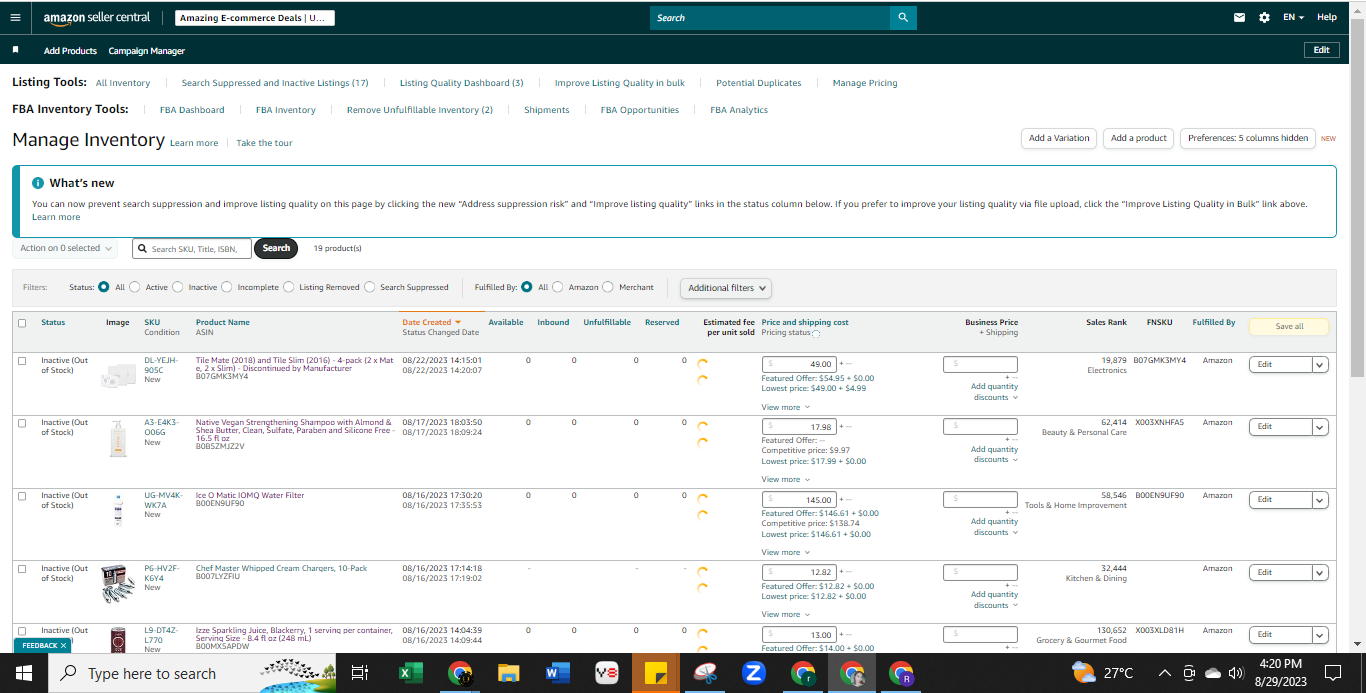The height and width of the screenshot is (693, 1366).
Task: Click the What's new info icon
Action: click(x=38, y=183)
